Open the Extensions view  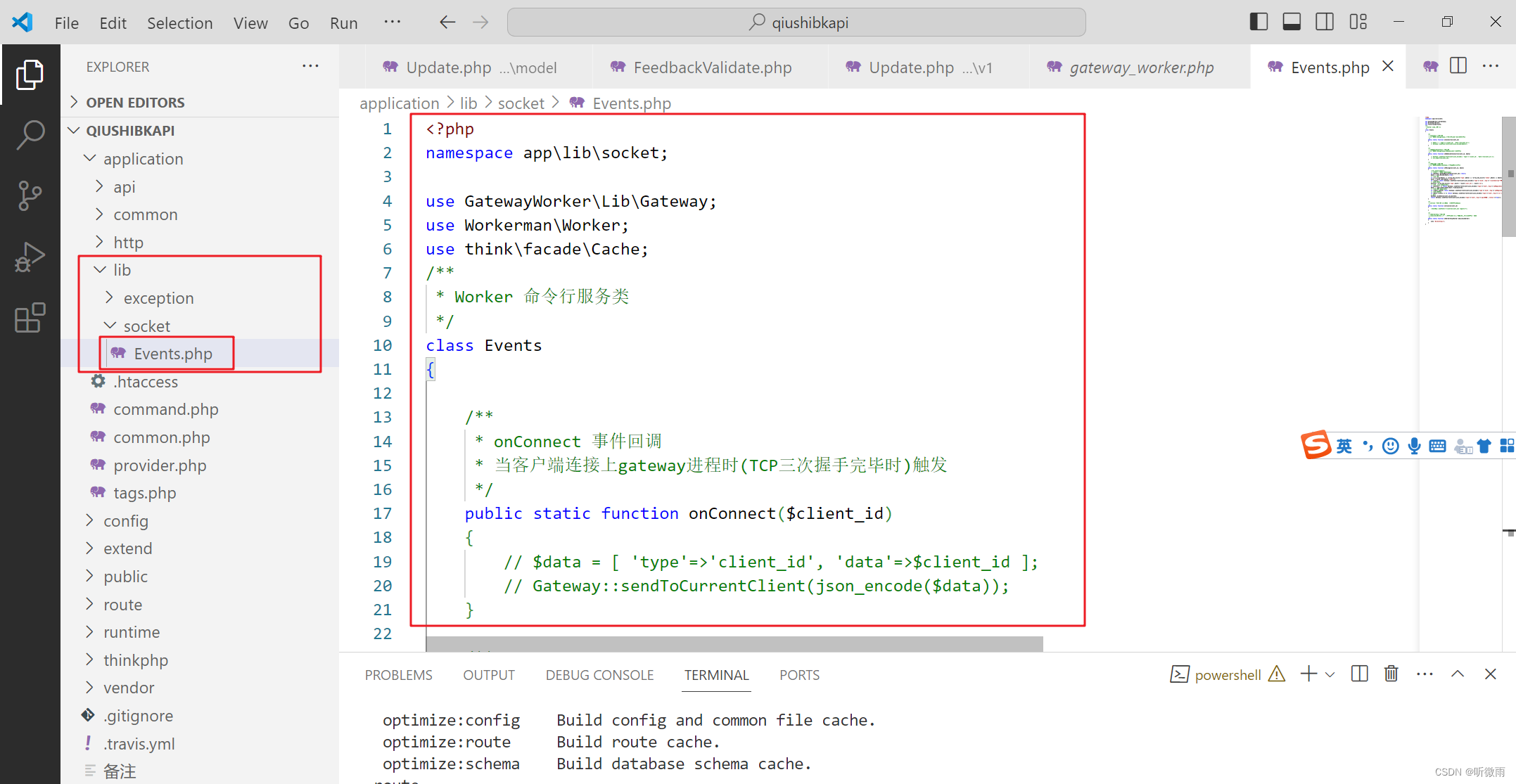point(30,318)
